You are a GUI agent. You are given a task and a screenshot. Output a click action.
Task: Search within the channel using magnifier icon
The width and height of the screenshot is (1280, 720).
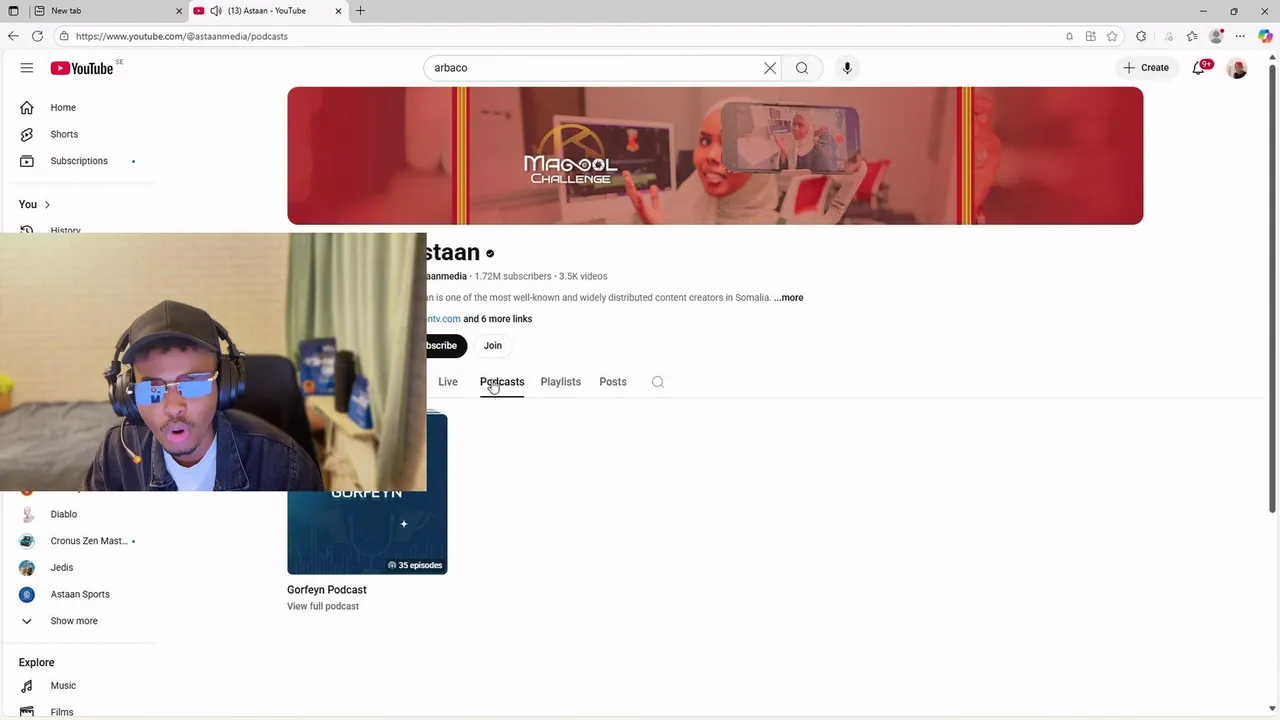tap(658, 382)
